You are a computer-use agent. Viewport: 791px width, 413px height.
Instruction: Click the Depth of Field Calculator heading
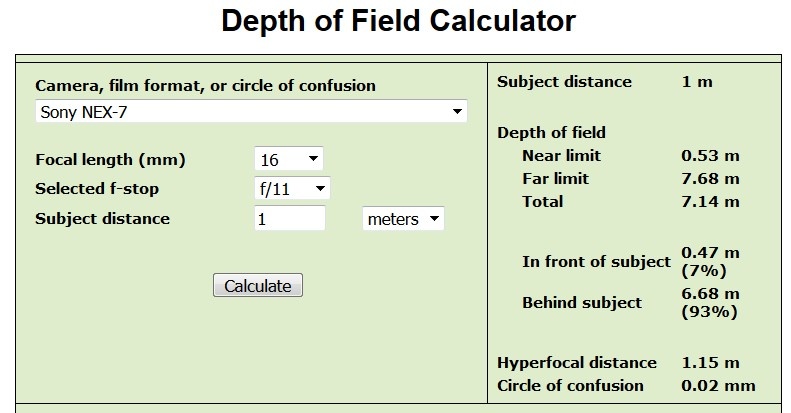[398, 21]
